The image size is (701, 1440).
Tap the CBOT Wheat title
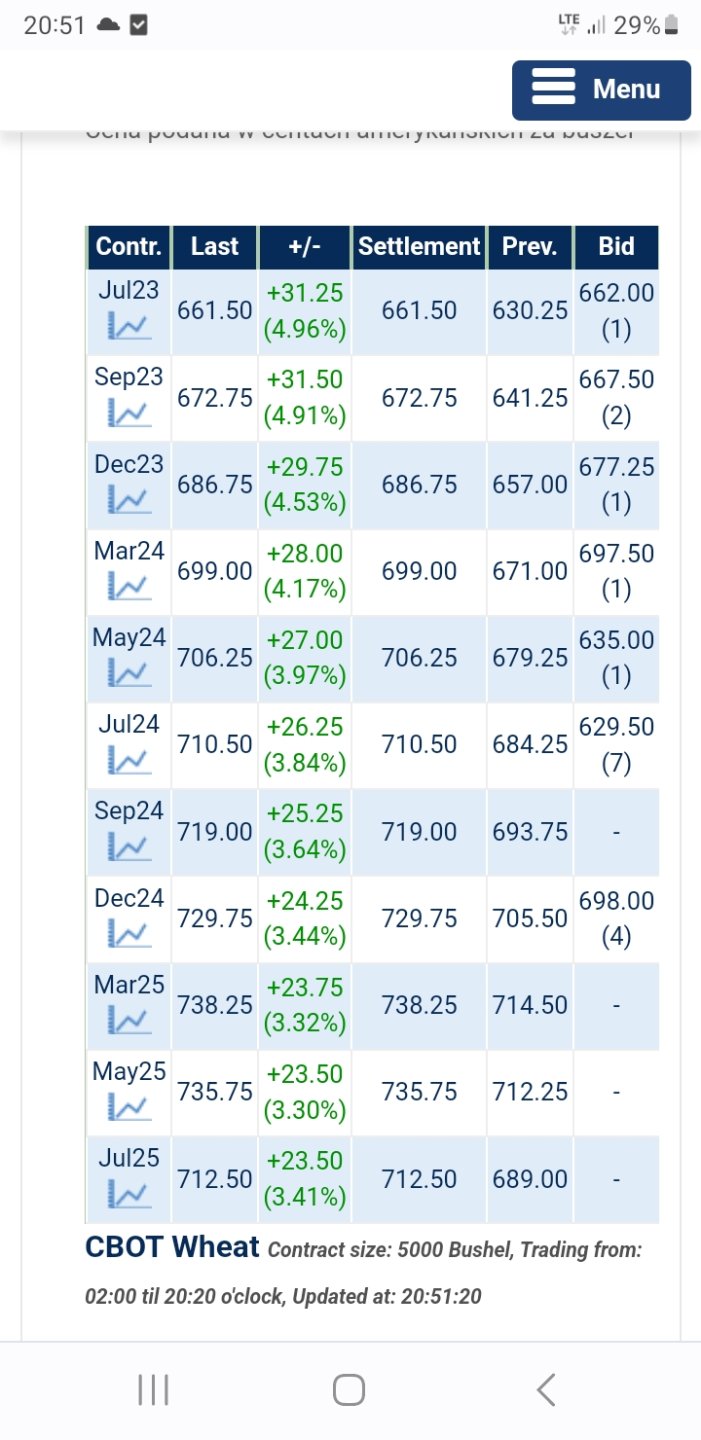(173, 1247)
